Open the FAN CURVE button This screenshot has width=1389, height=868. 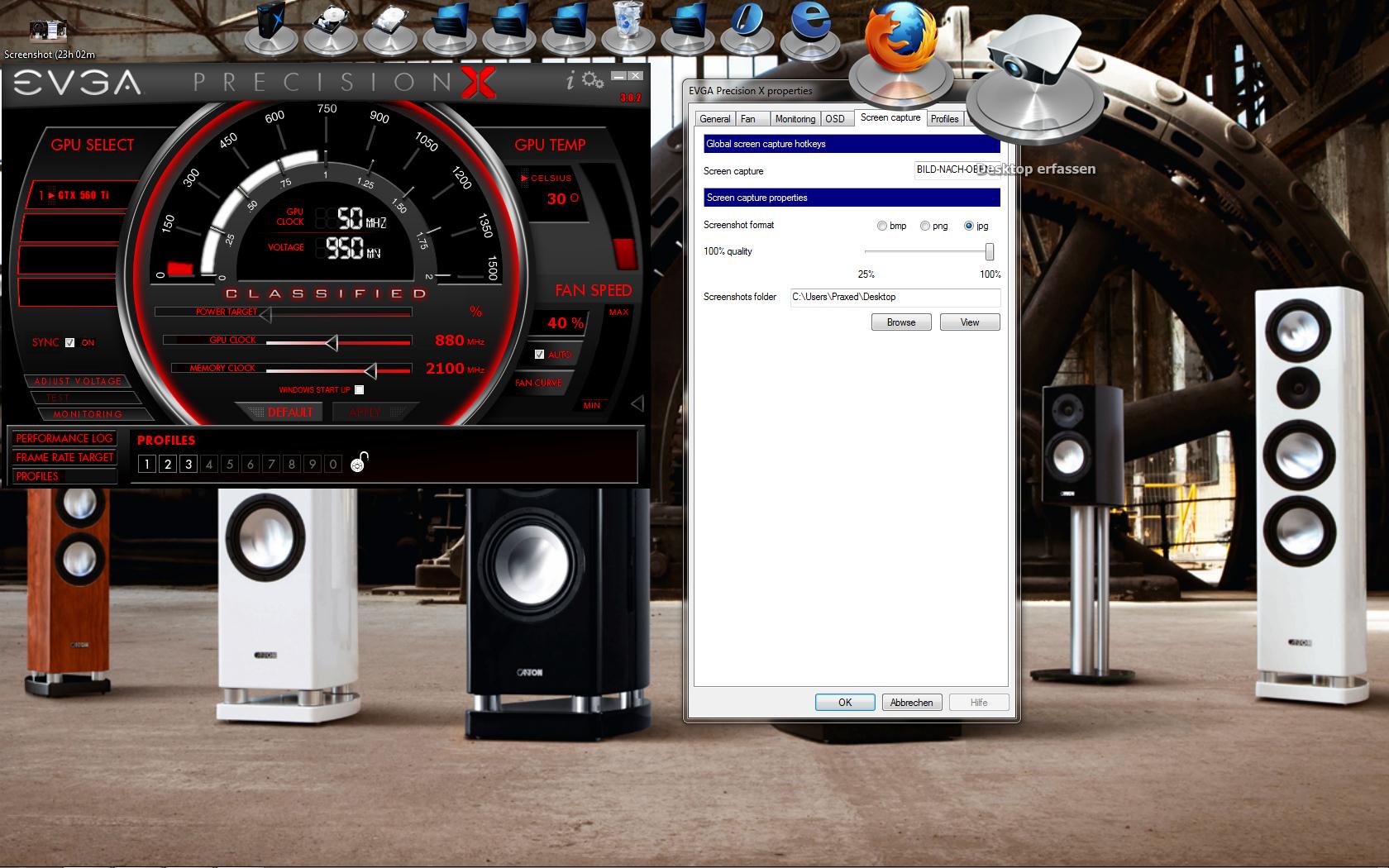click(538, 383)
